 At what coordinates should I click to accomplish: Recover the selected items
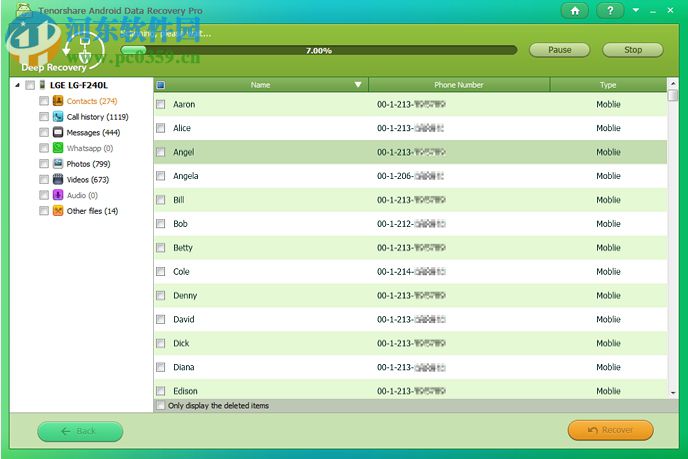[x=610, y=430]
